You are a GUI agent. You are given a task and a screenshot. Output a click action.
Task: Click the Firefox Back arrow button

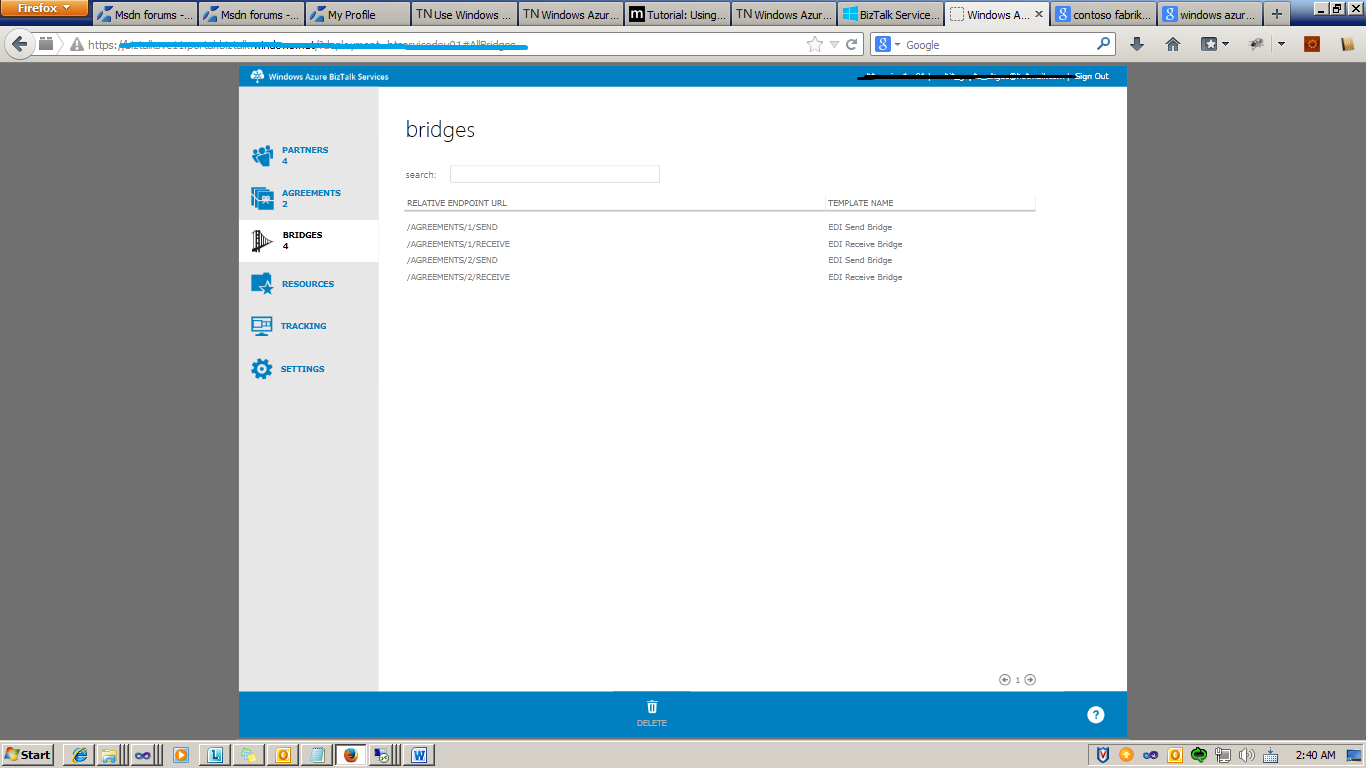20,44
